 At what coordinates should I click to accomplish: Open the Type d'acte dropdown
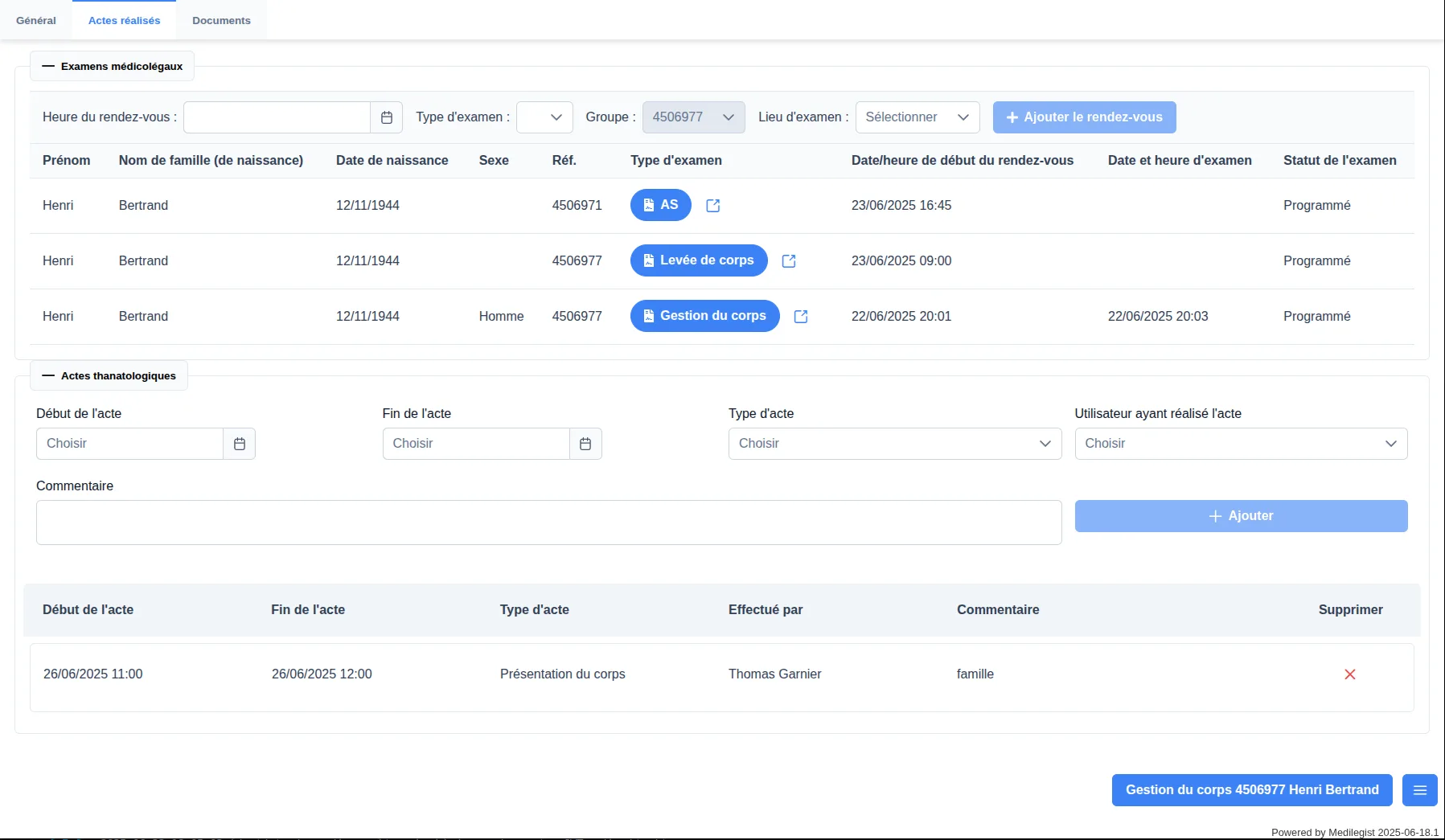pyautogui.click(x=895, y=444)
